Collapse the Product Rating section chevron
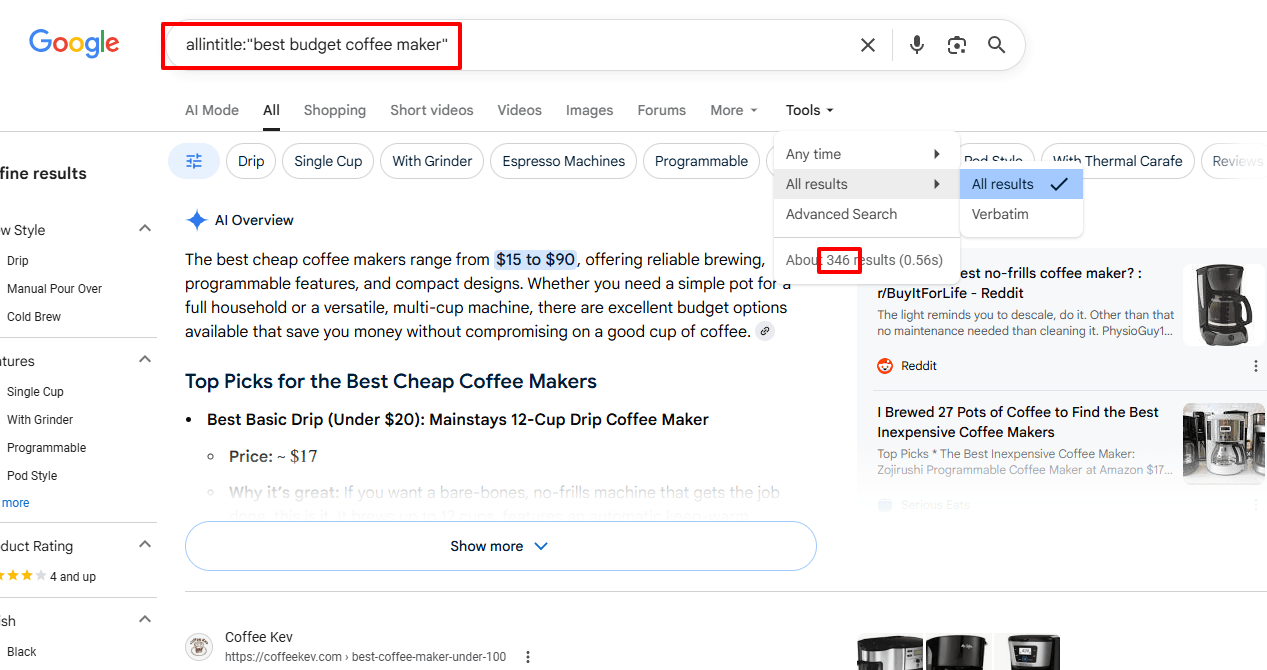1267x670 pixels. pyautogui.click(x=145, y=545)
